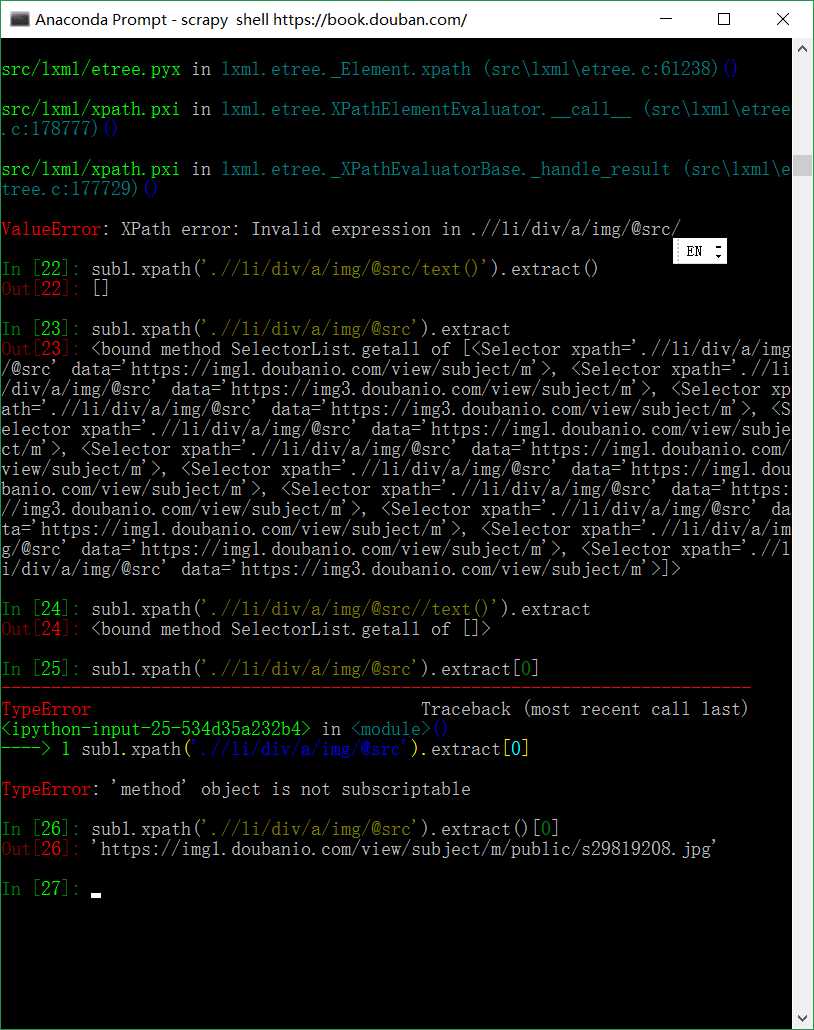Click 'lxml.etree._Element.xpath' text
Viewport: 814px width, 1030px height.
click(x=346, y=69)
